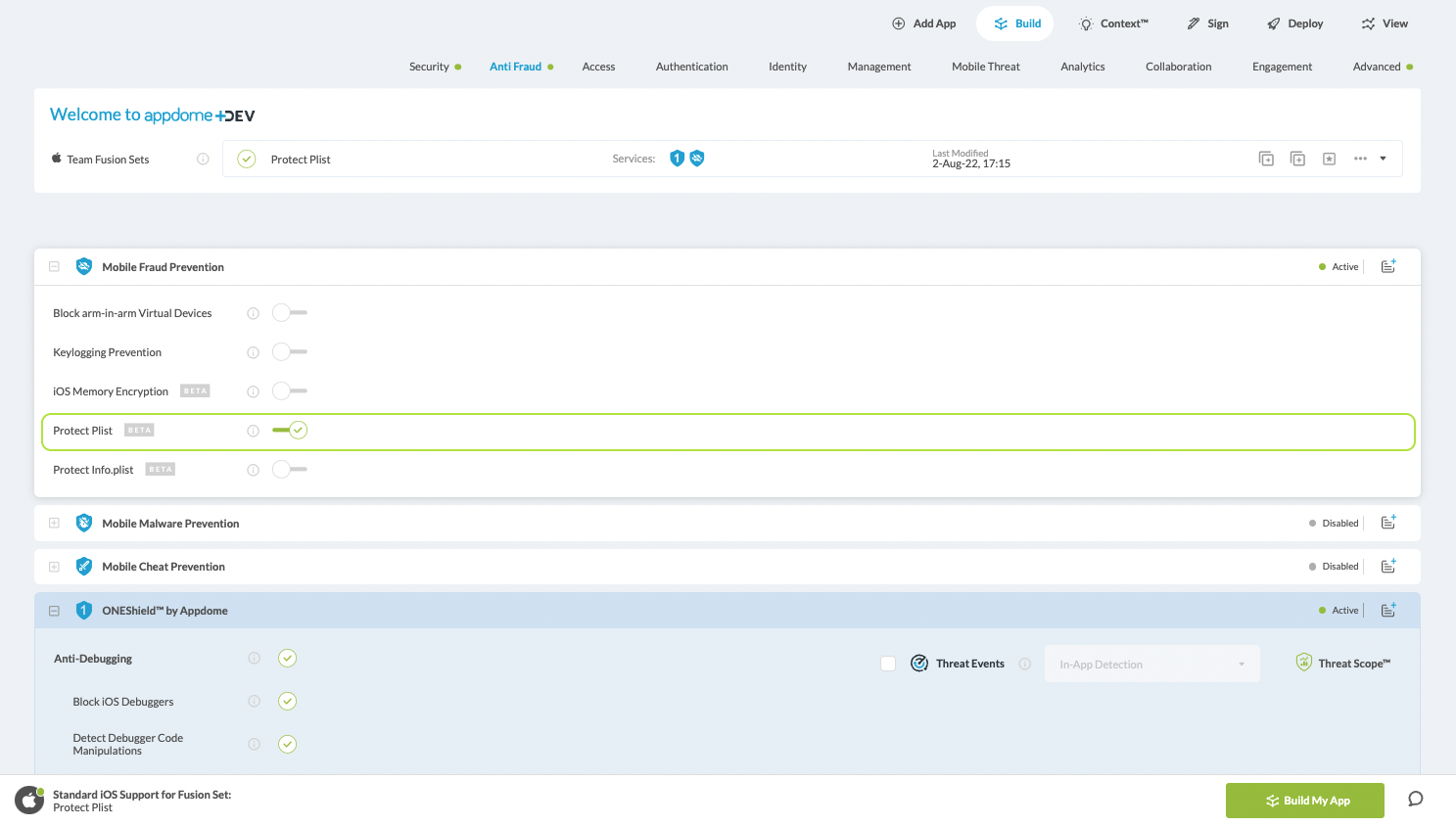1456x826 pixels.
Task: Open the three-dots more options for fusion set
Action: 1360,159
